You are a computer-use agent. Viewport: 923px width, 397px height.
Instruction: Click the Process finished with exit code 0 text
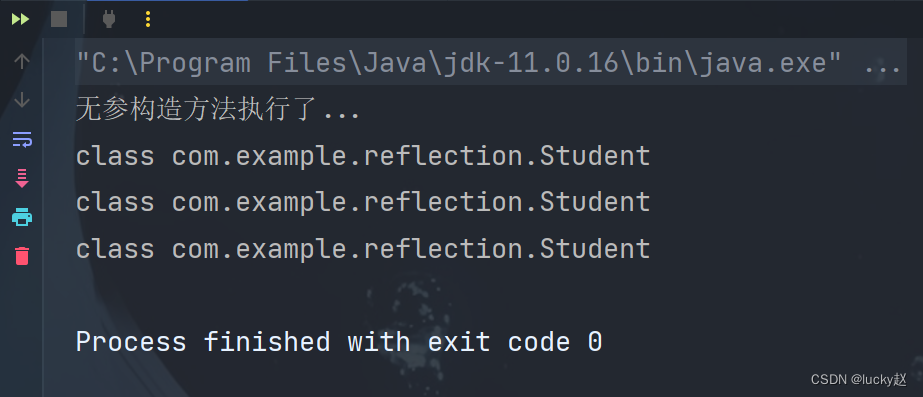point(339,342)
